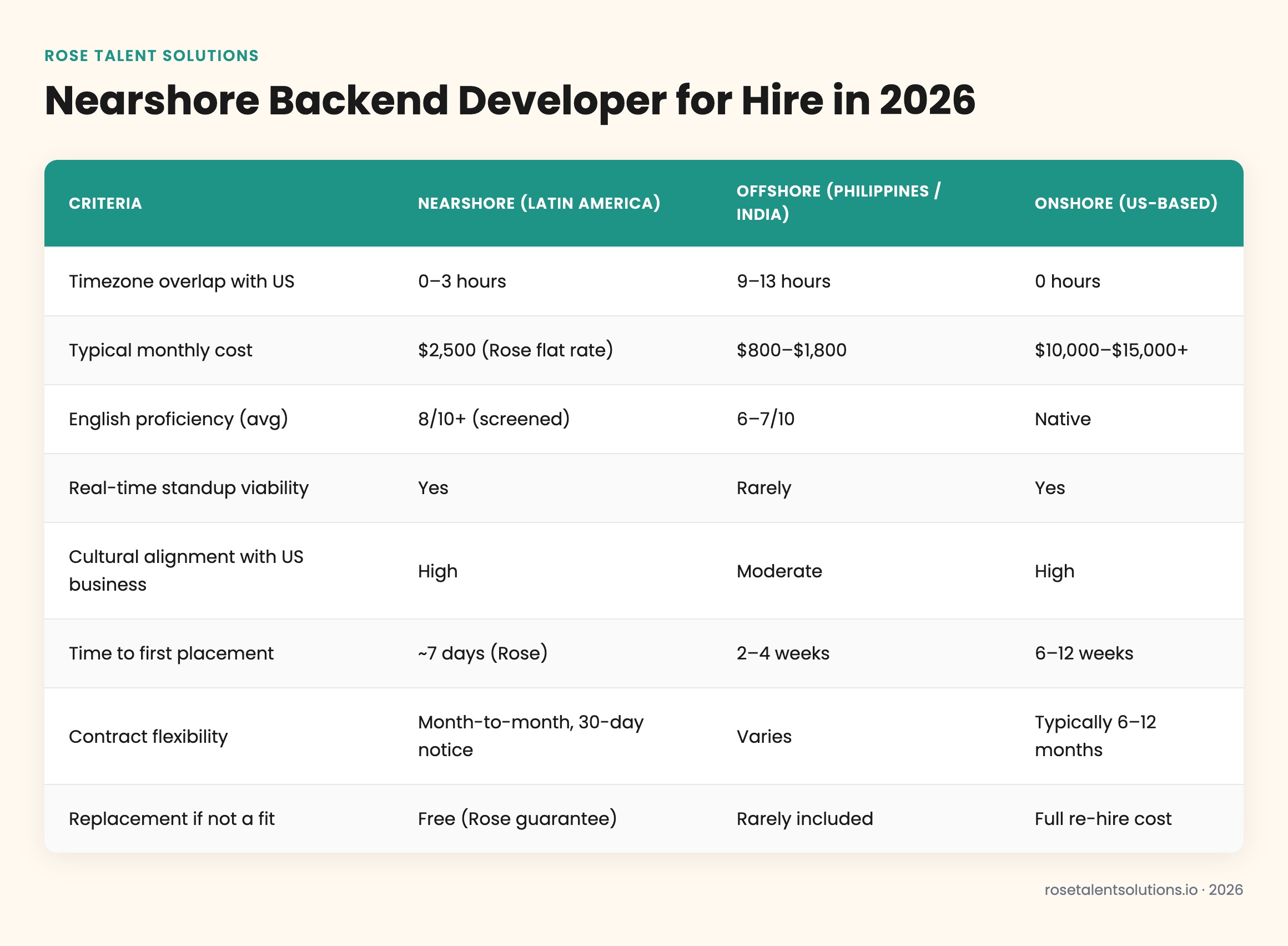Viewport: 1288px width, 946px height.
Task: Select the 'Month-to-month, 30-day notice' cell
Action: pyautogui.click(x=530, y=736)
